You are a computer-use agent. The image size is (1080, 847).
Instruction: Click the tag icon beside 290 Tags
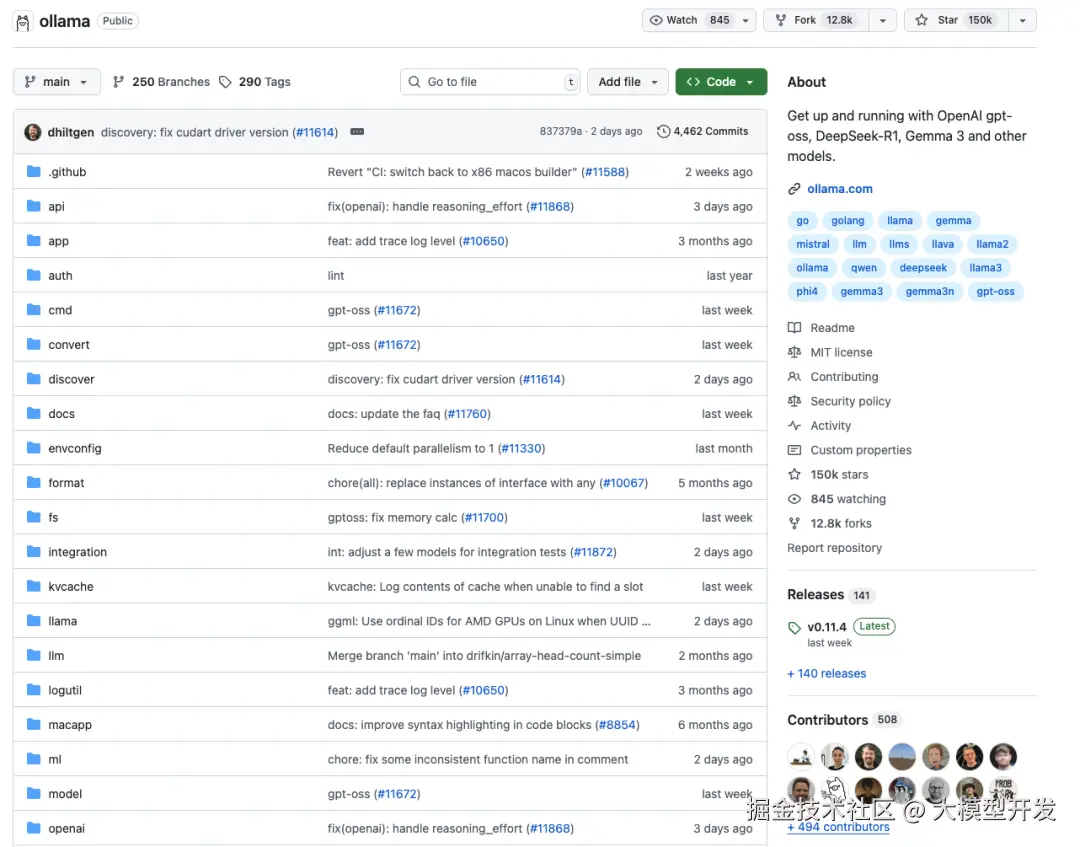pyautogui.click(x=225, y=82)
